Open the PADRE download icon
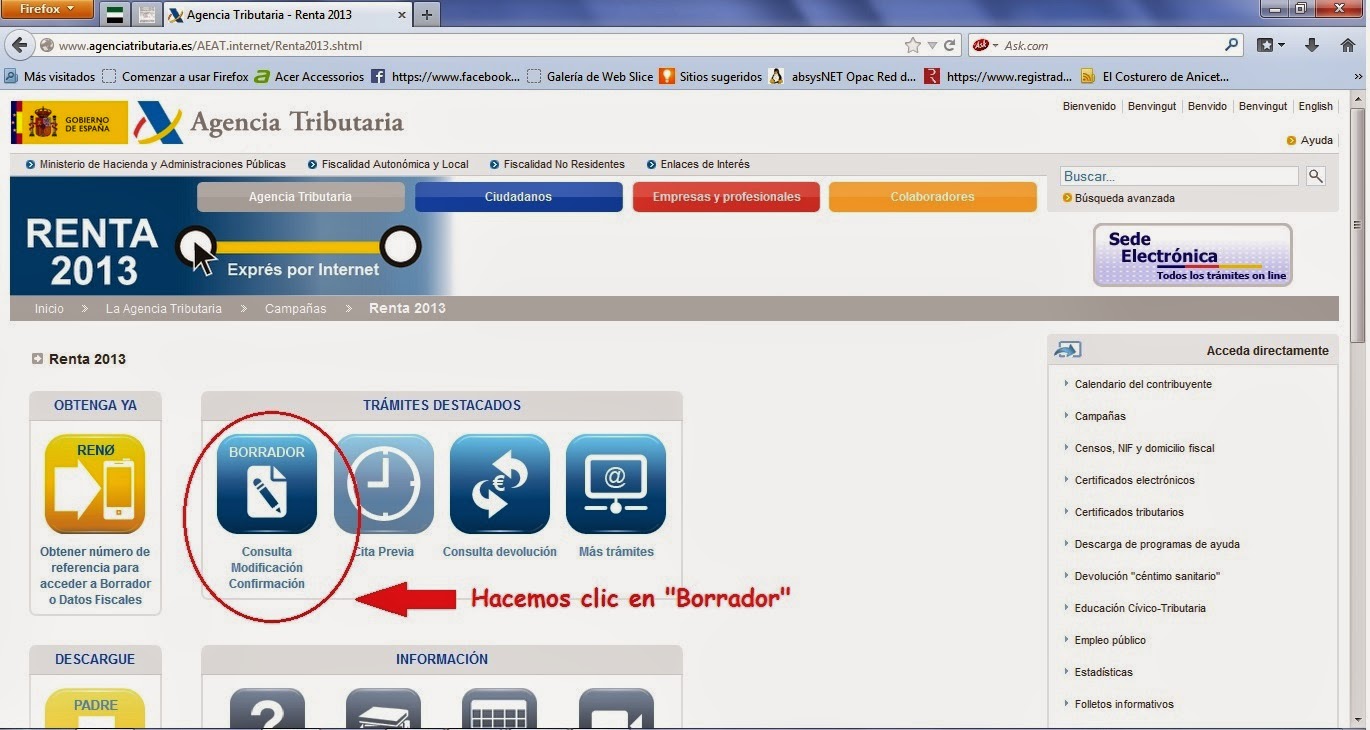The height and width of the screenshot is (730, 1370). [x=95, y=708]
